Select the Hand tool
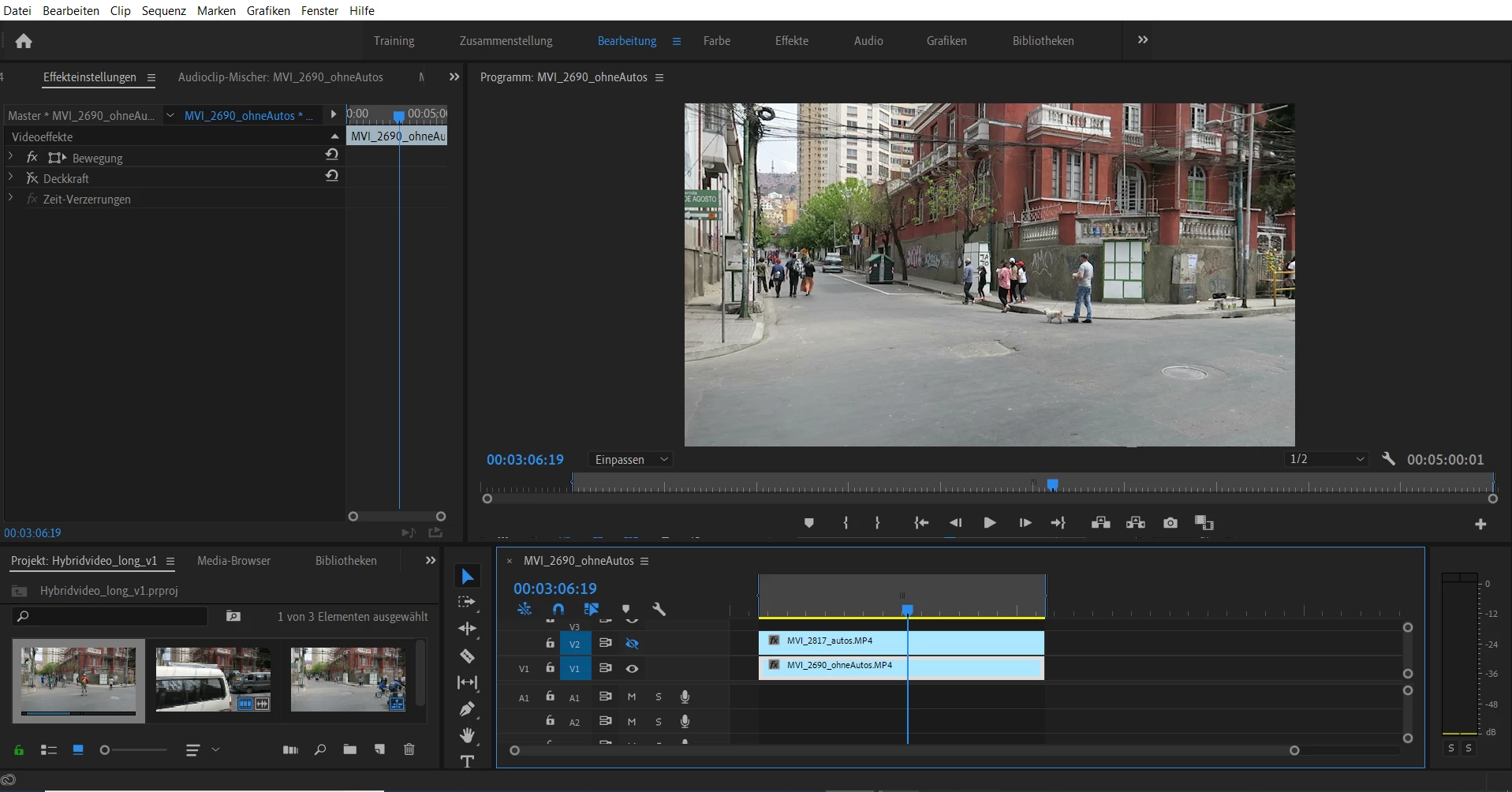1512x792 pixels. click(x=467, y=735)
